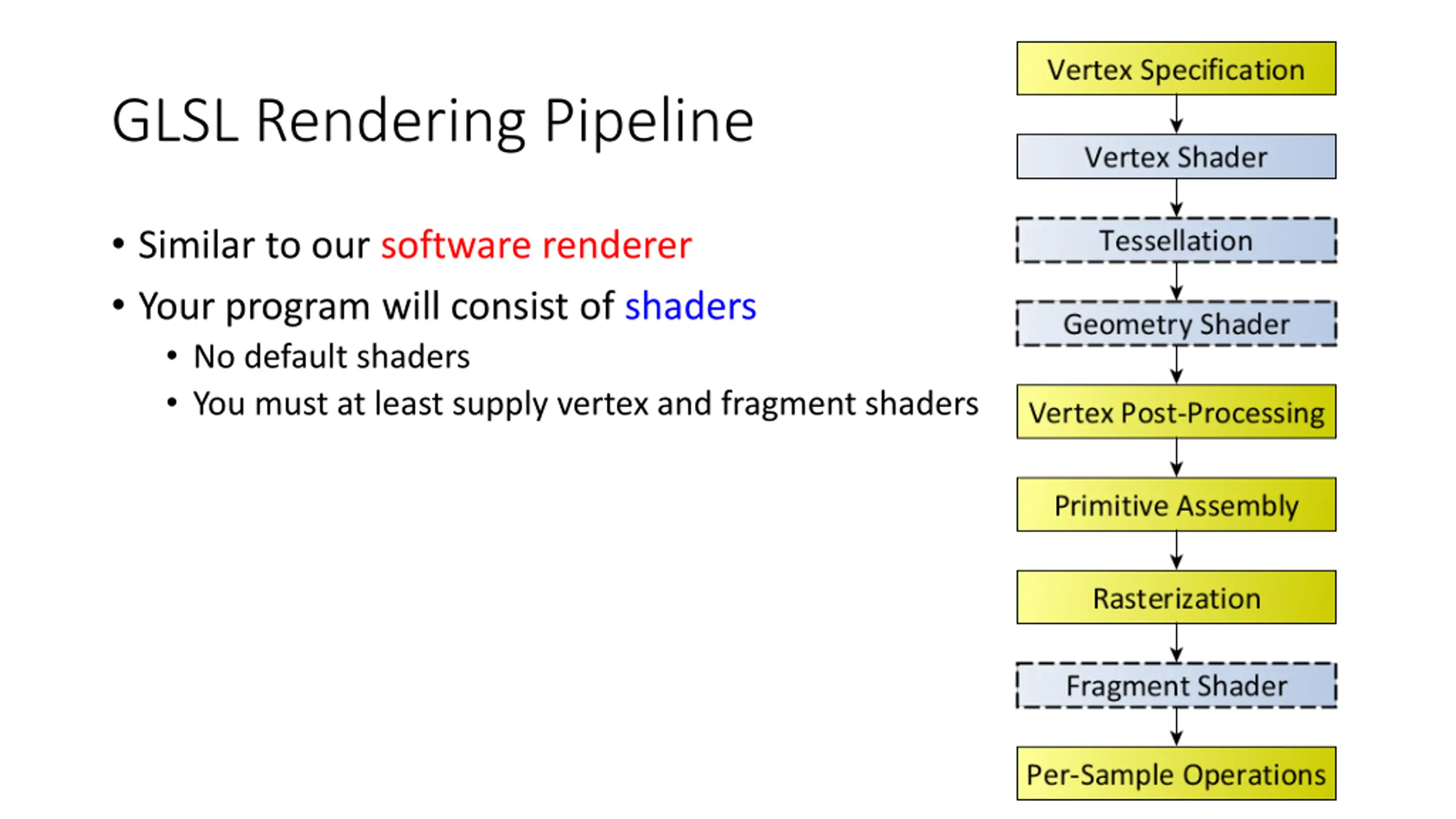This screenshot has height=819, width=1456.
Task: Click arrow between Tessellation and Geometry Shader
Action: click(1176, 282)
